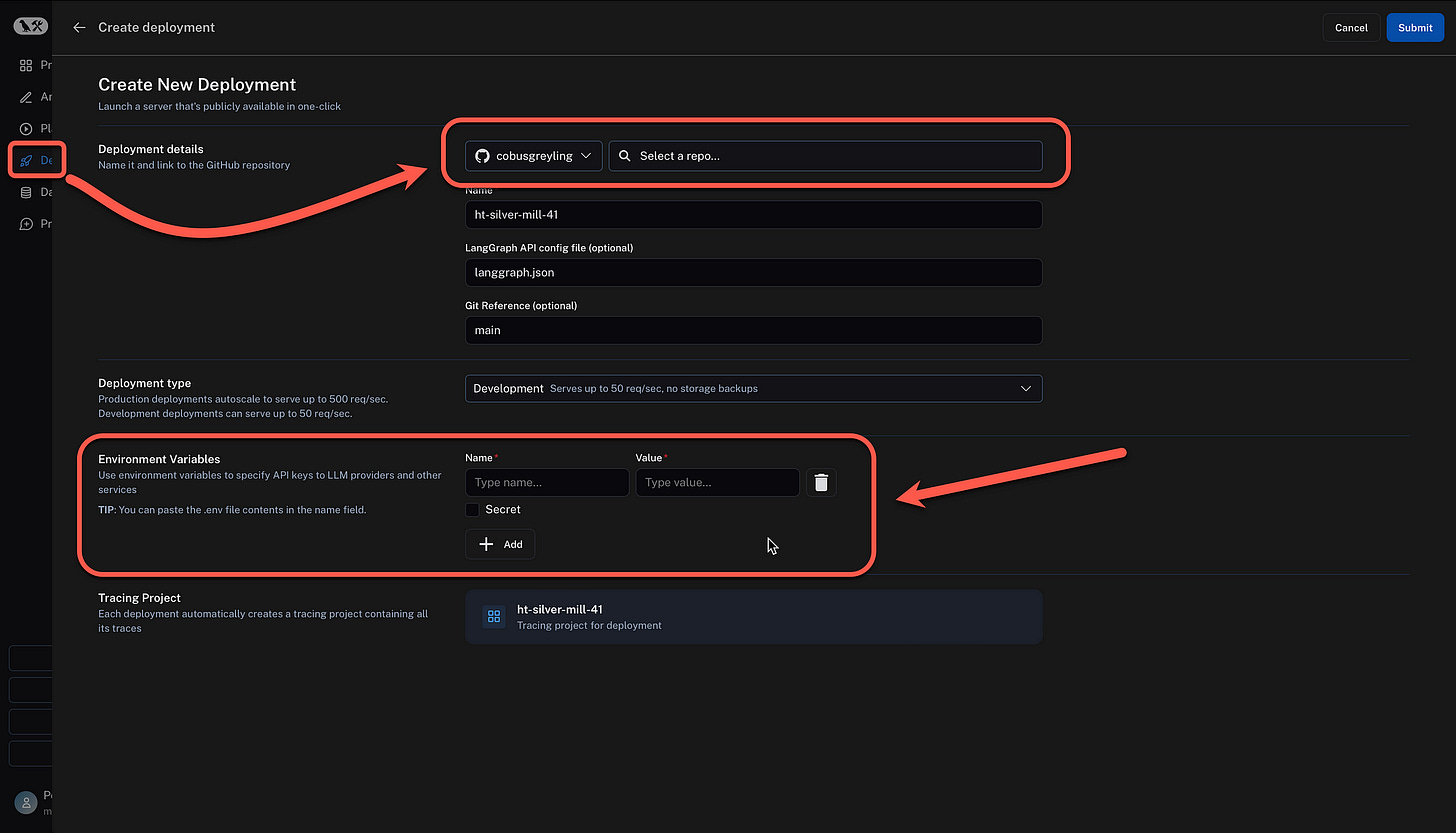Delete the environment variable with the trash icon

(821, 483)
